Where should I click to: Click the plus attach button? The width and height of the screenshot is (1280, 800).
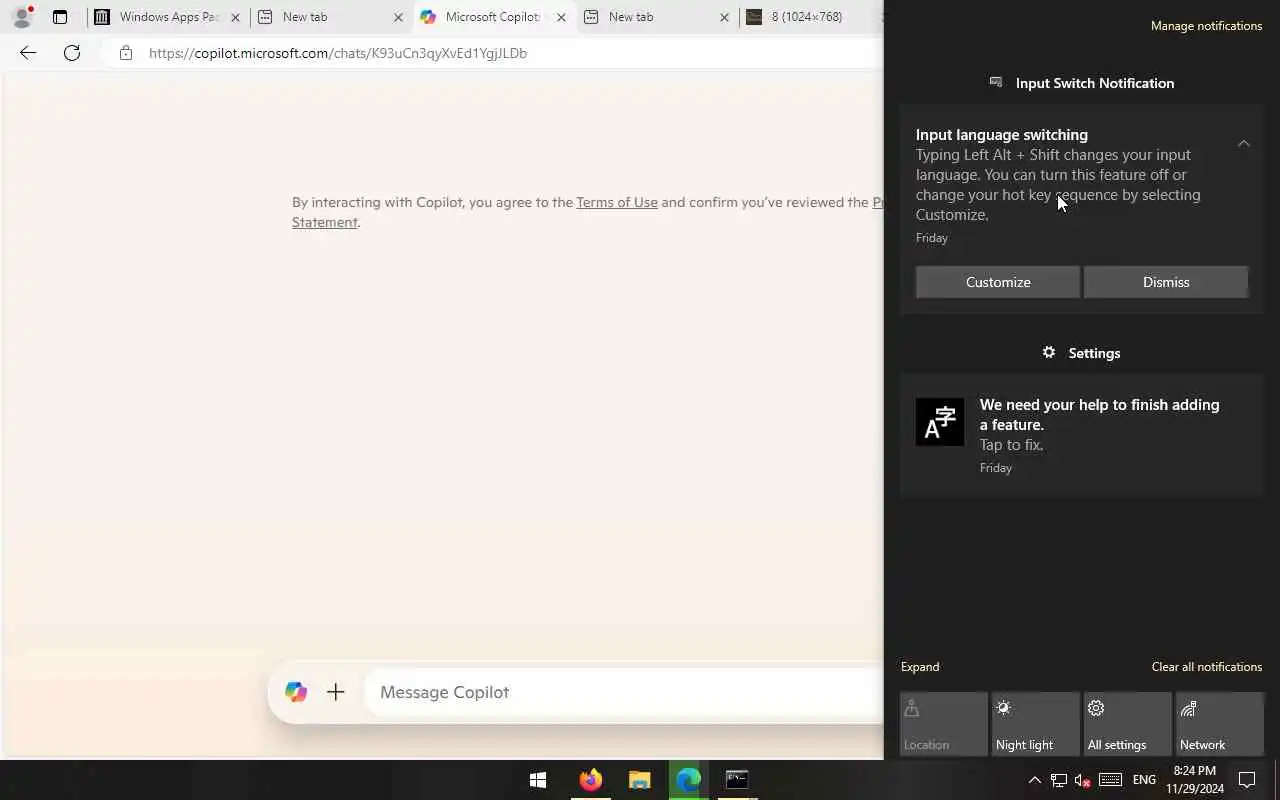pyautogui.click(x=336, y=692)
